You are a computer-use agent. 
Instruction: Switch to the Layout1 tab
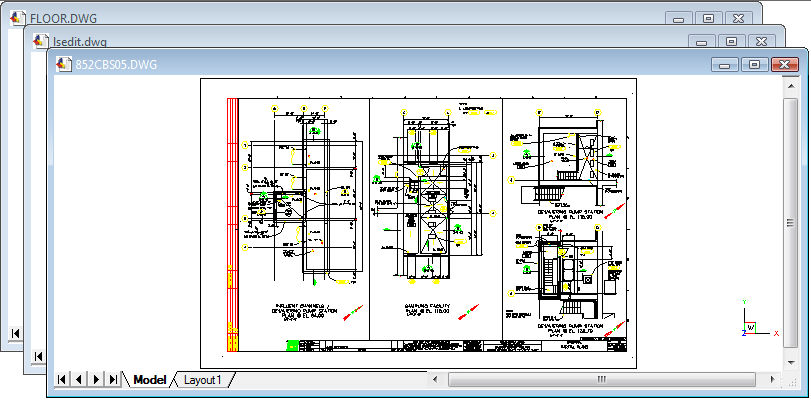coord(203,380)
